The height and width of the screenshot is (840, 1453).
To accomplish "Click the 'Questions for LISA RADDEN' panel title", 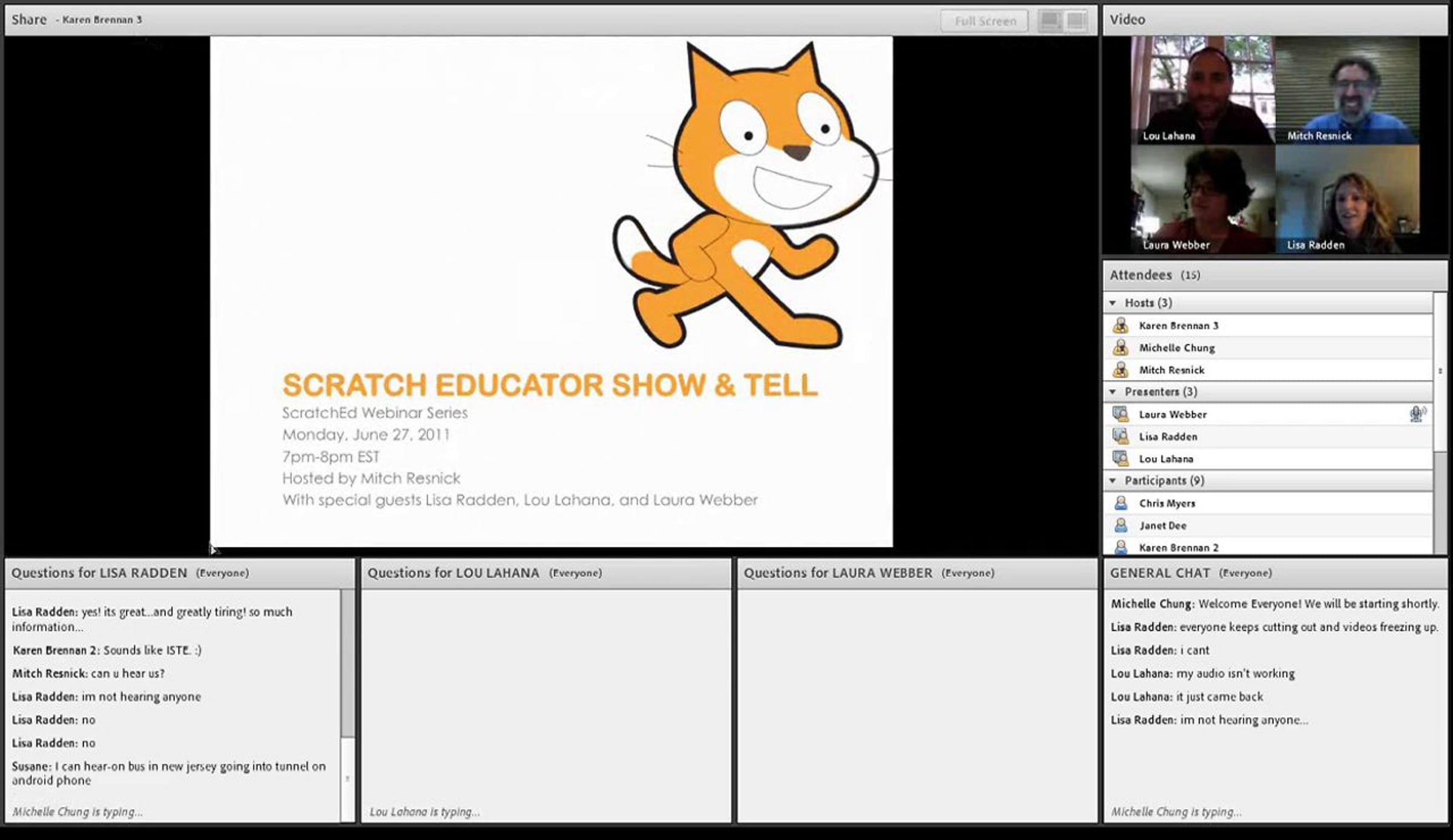I will (99, 573).
